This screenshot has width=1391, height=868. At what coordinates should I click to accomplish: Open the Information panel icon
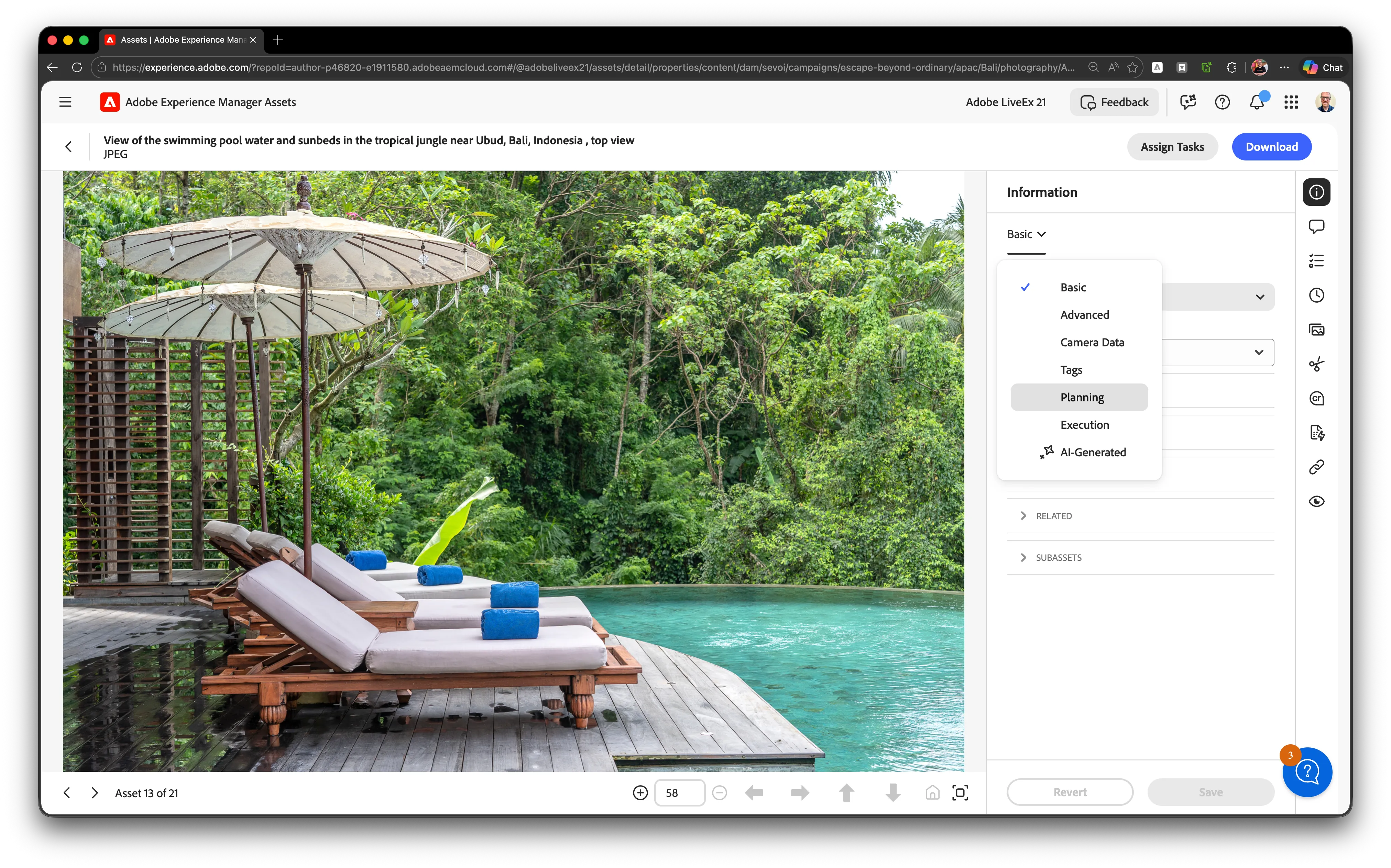tap(1316, 192)
